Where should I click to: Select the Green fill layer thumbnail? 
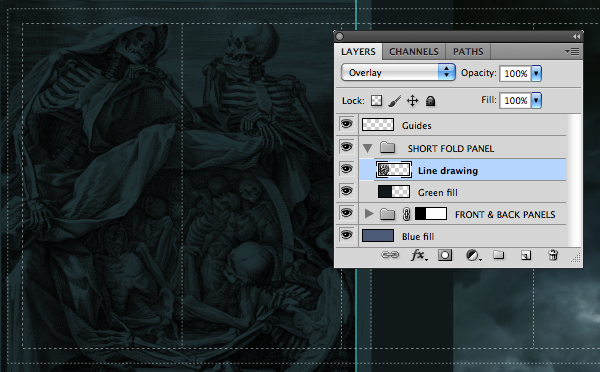tap(394, 191)
